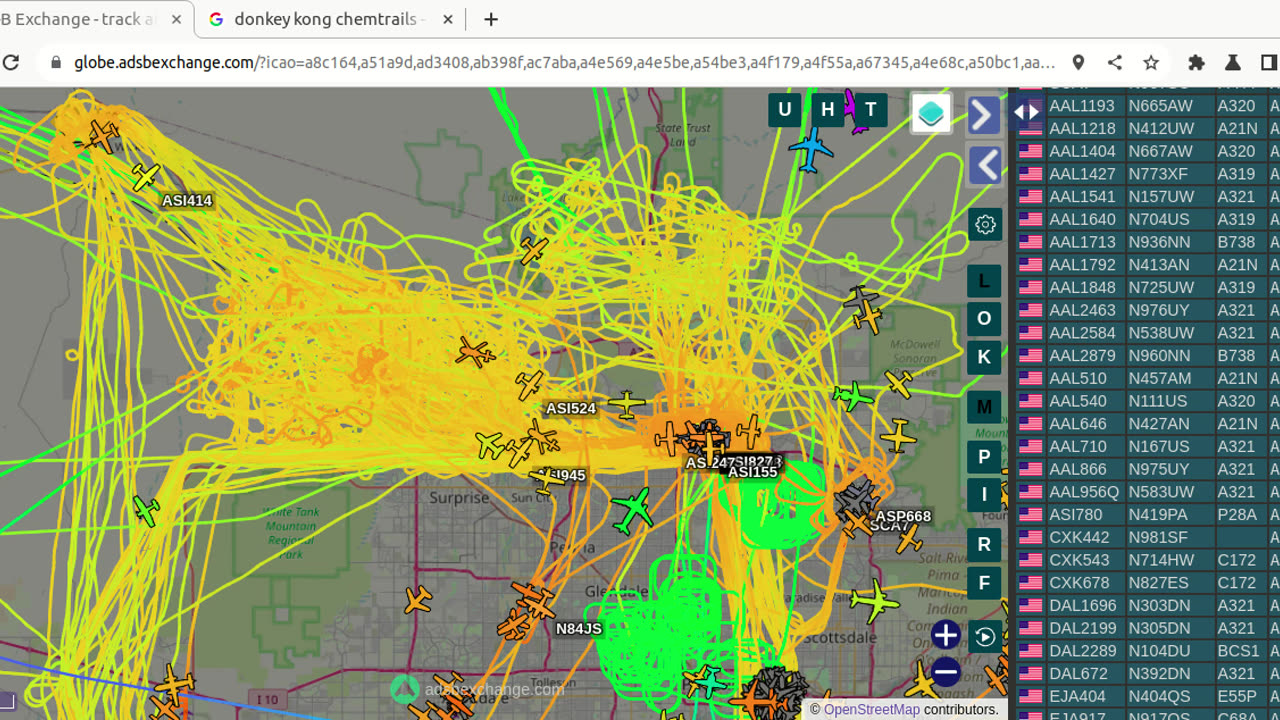
Task: Click the F follow button
Action: (984, 583)
